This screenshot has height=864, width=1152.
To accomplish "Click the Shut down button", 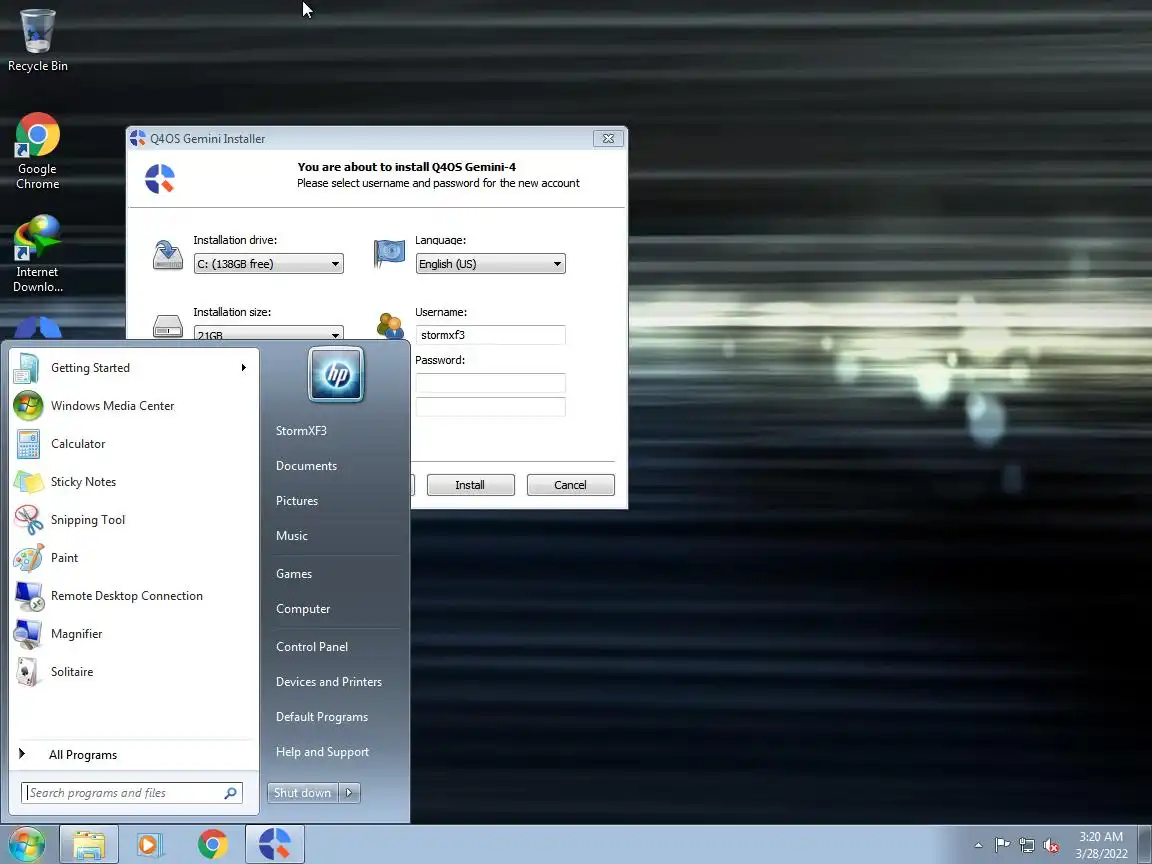I will coord(303,793).
